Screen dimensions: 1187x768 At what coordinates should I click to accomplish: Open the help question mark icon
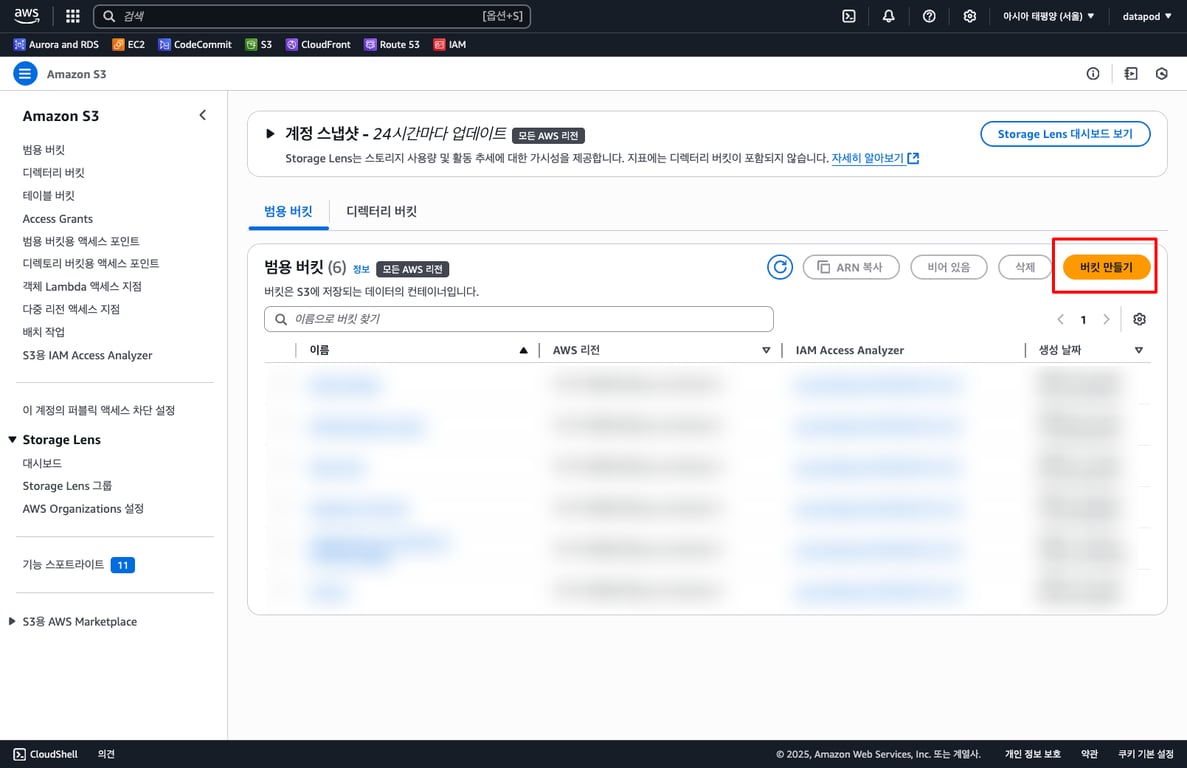(929, 16)
